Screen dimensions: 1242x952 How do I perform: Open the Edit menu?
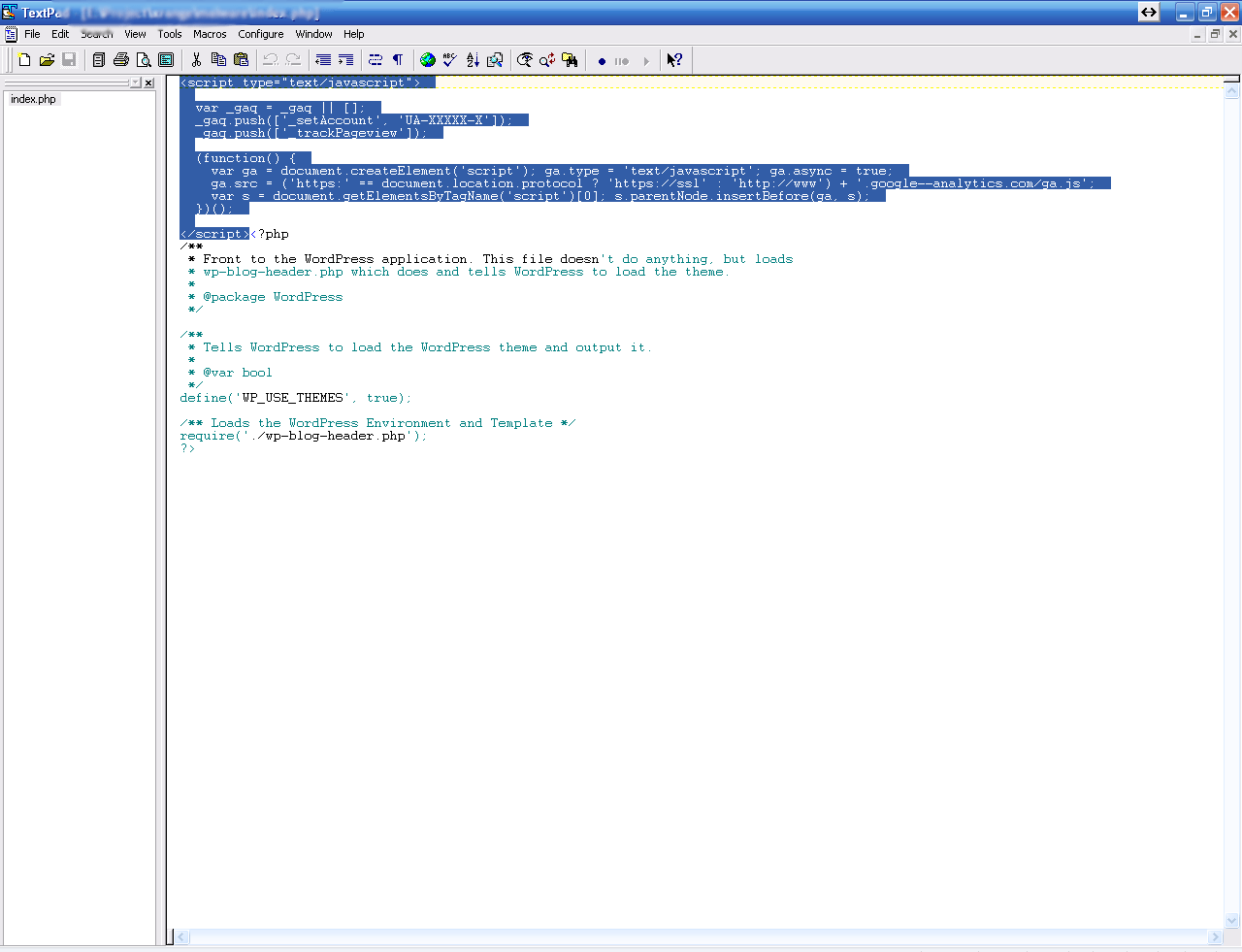(60, 34)
